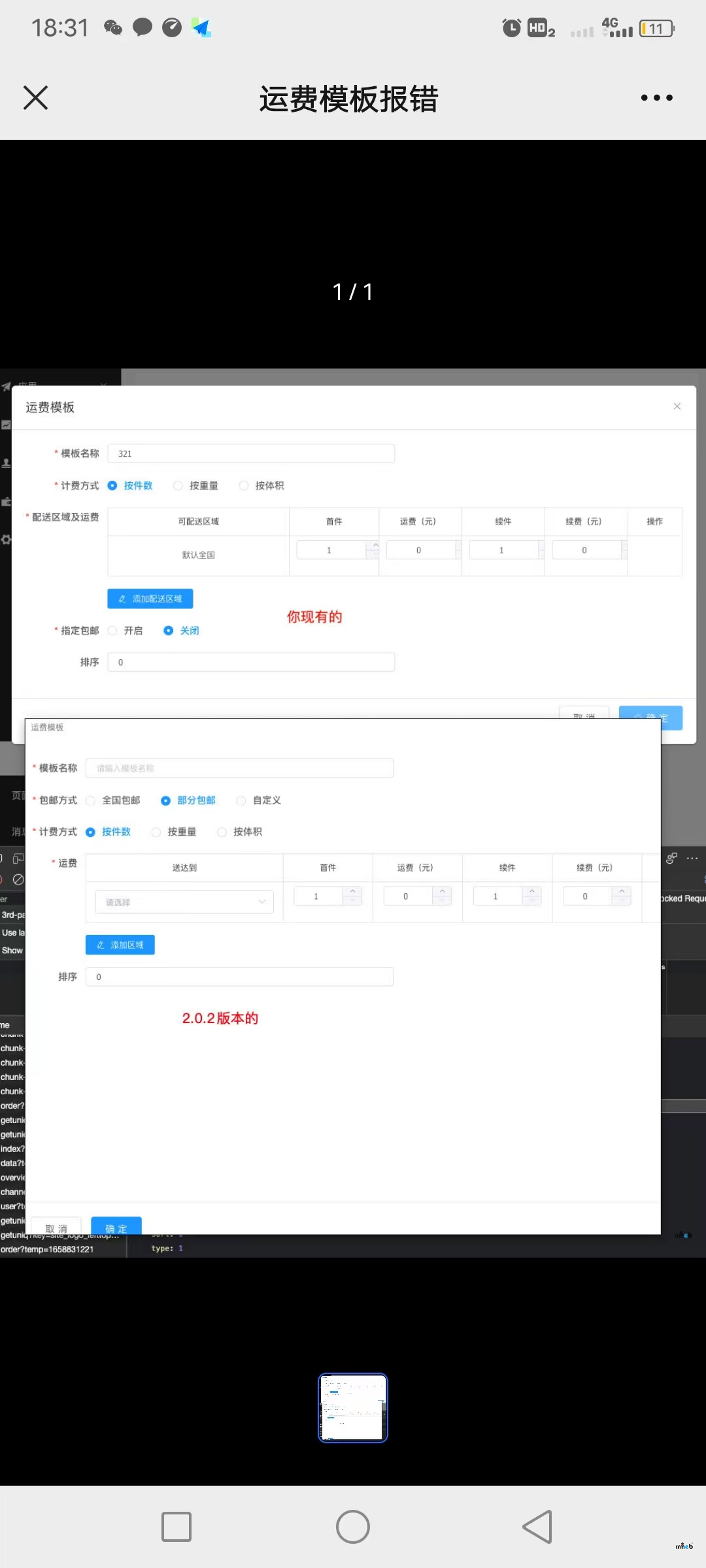Viewport: 706px width, 1568px height.
Task: Open the three-dot more options menu
Action: [656, 98]
